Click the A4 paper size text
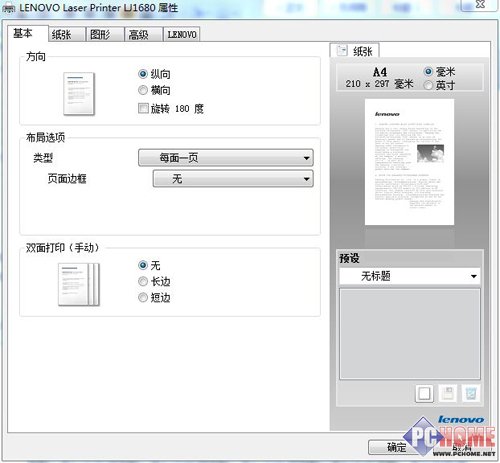This screenshot has width=500, height=463. click(380, 72)
